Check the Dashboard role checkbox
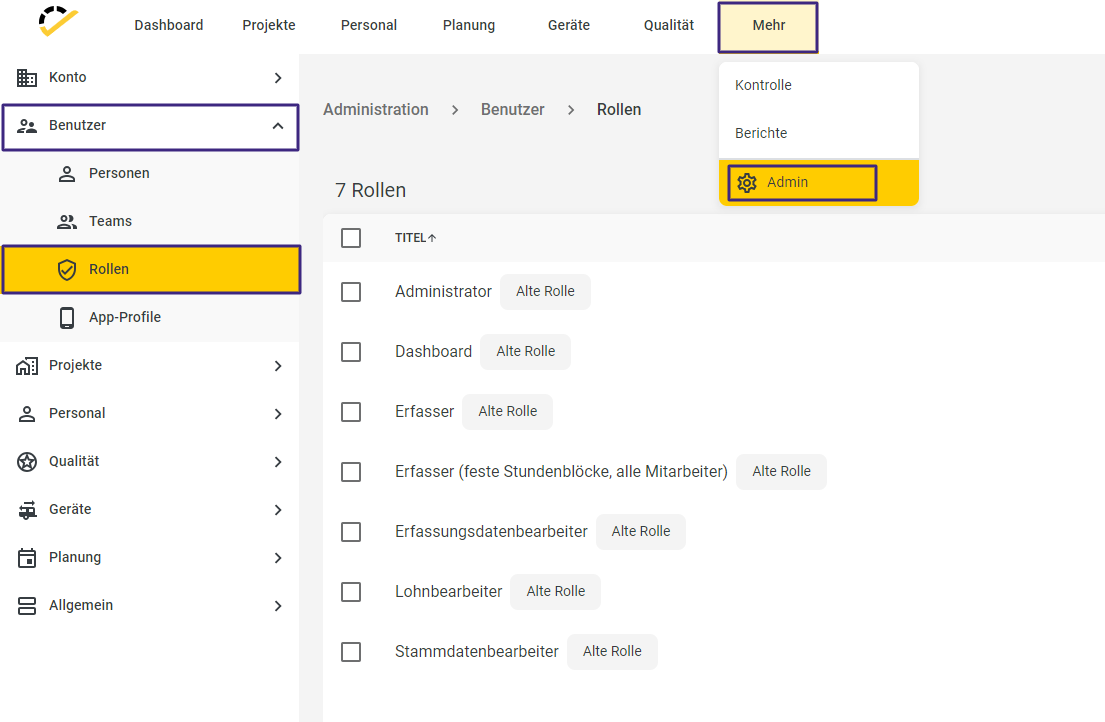 click(x=351, y=351)
